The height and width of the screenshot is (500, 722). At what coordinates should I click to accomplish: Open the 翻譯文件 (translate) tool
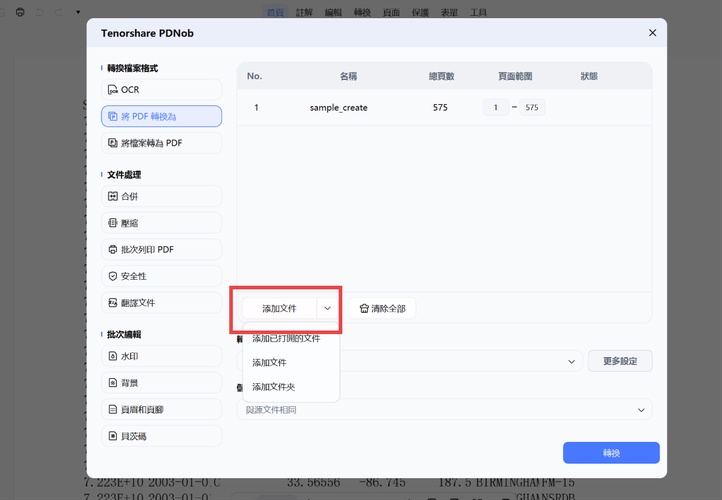(x=161, y=302)
